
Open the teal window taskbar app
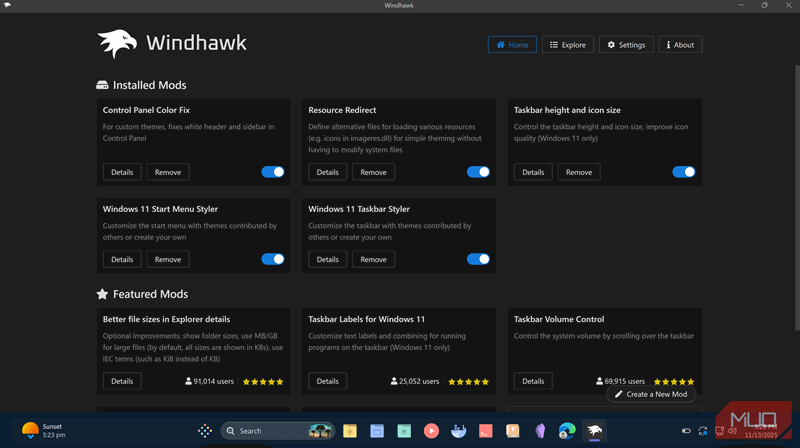click(x=404, y=431)
